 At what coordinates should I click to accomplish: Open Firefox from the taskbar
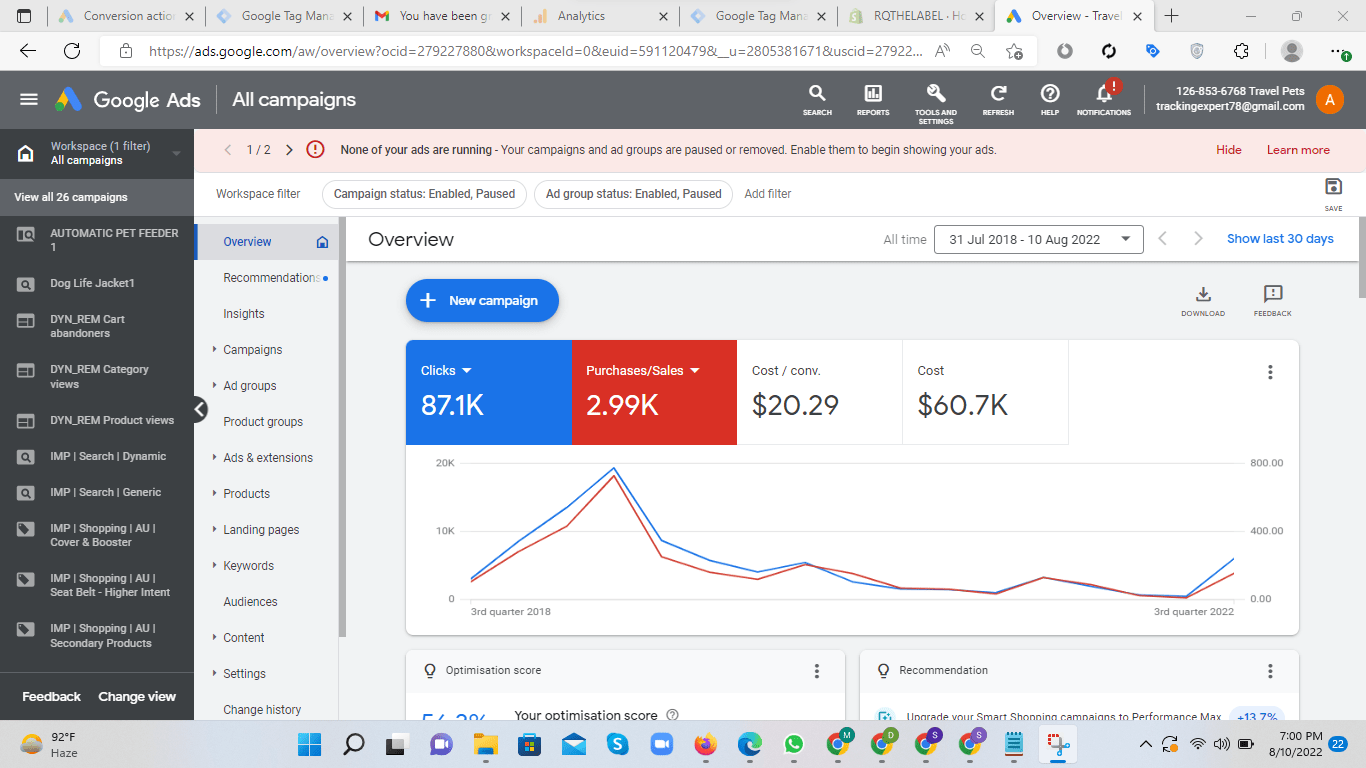pos(706,744)
